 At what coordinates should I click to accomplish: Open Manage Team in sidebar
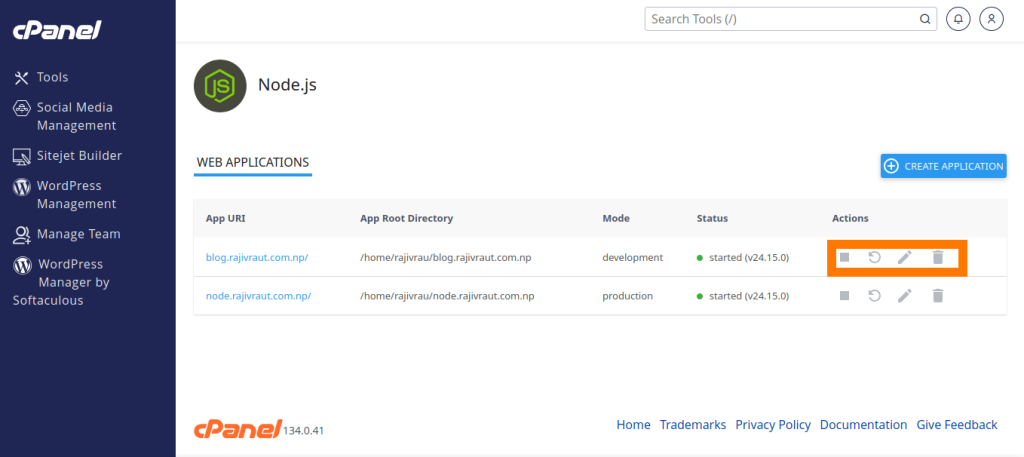(67, 234)
